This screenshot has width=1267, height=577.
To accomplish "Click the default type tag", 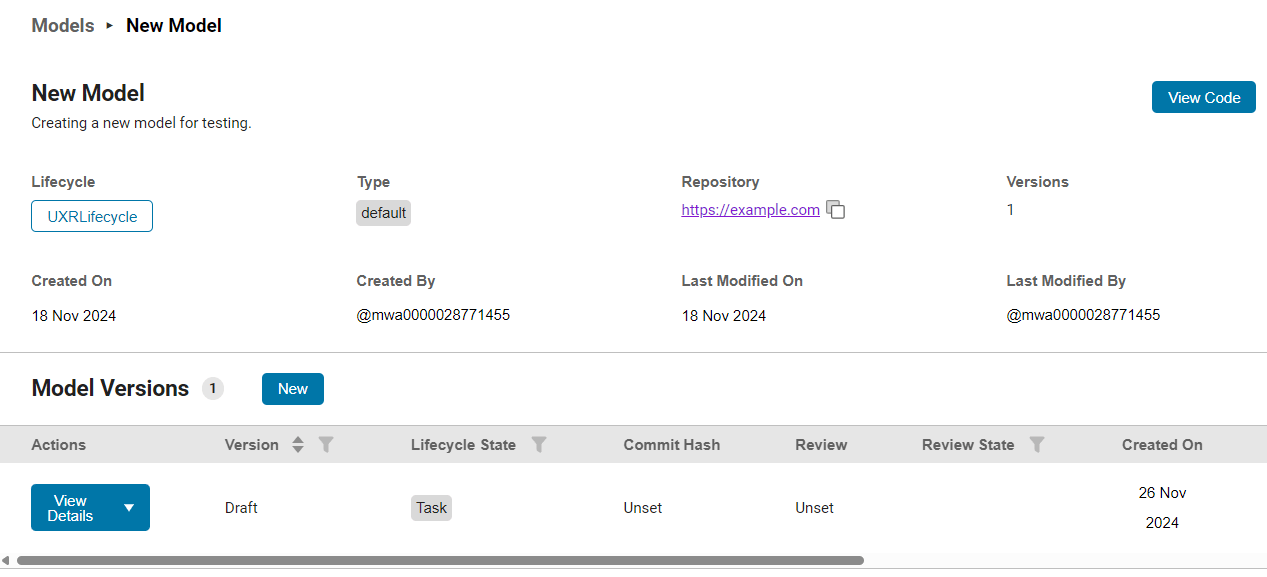I will [383, 213].
